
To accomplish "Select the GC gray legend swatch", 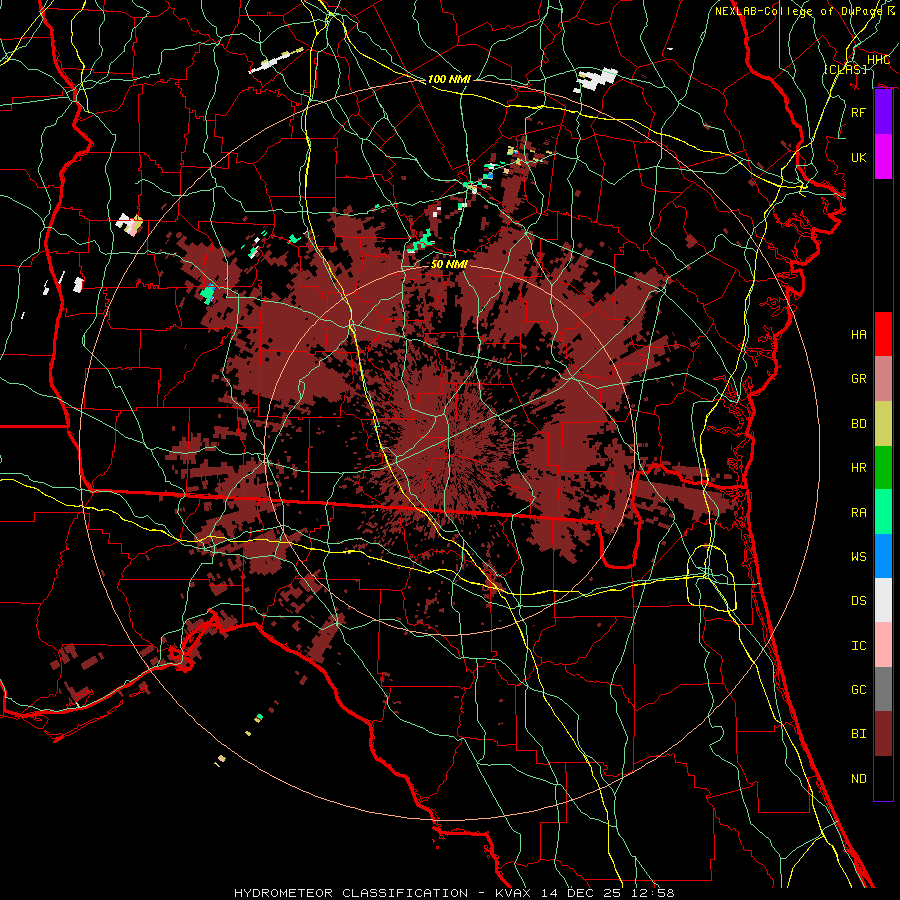I will pos(883,689).
